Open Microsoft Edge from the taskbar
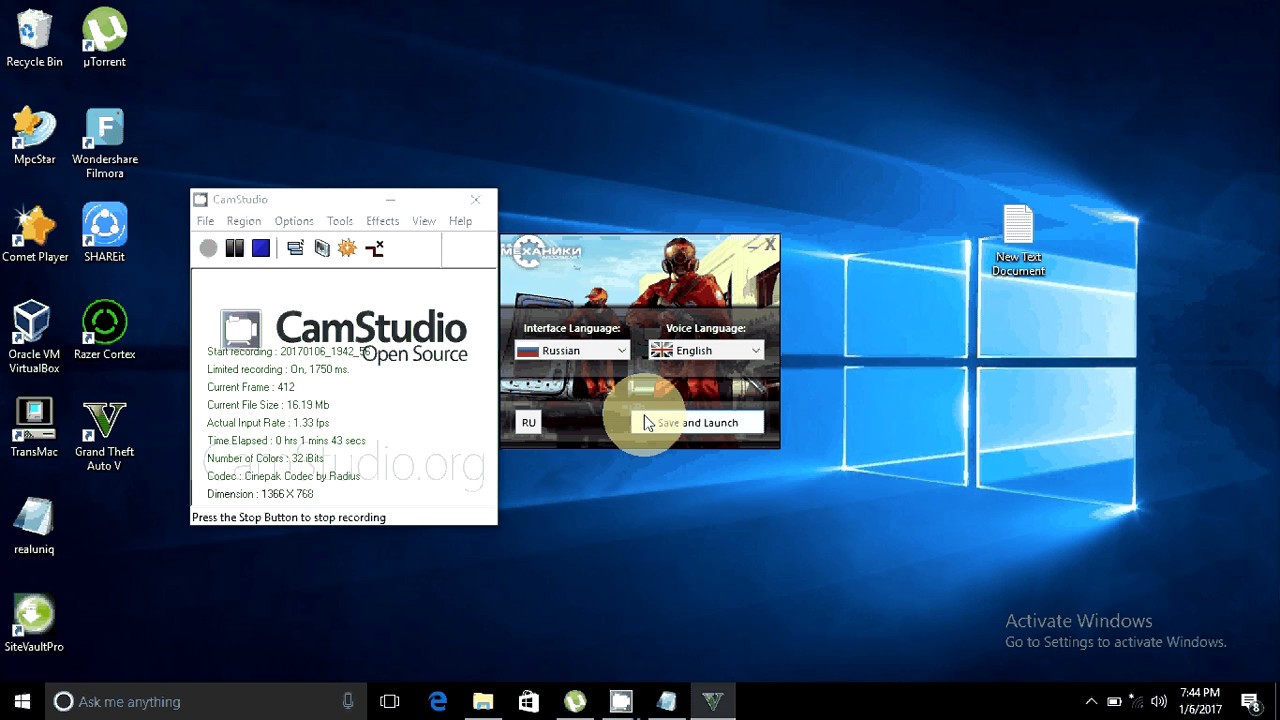Screen dimensions: 1280x720 [438, 701]
